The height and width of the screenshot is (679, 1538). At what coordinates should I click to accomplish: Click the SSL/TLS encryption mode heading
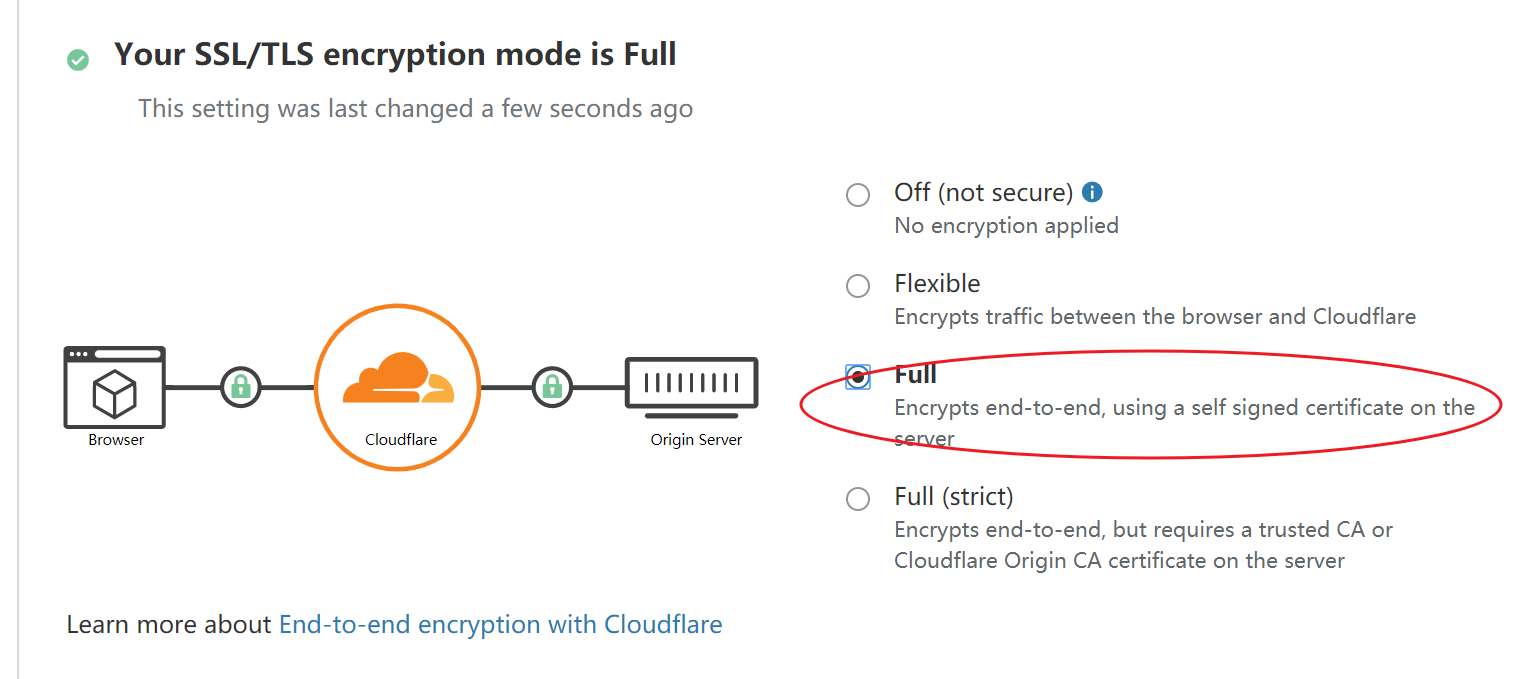(x=395, y=54)
